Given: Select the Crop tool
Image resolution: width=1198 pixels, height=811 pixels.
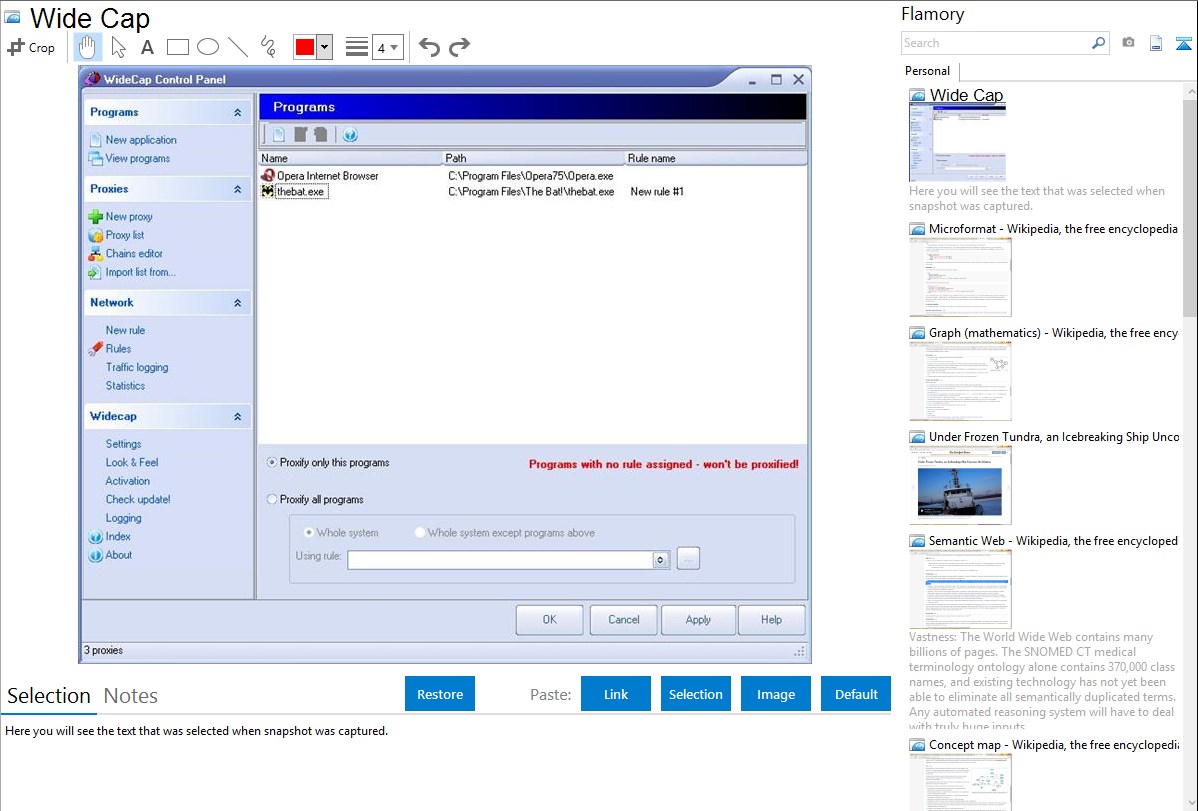Looking at the screenshot, I should tap(31, 47).
